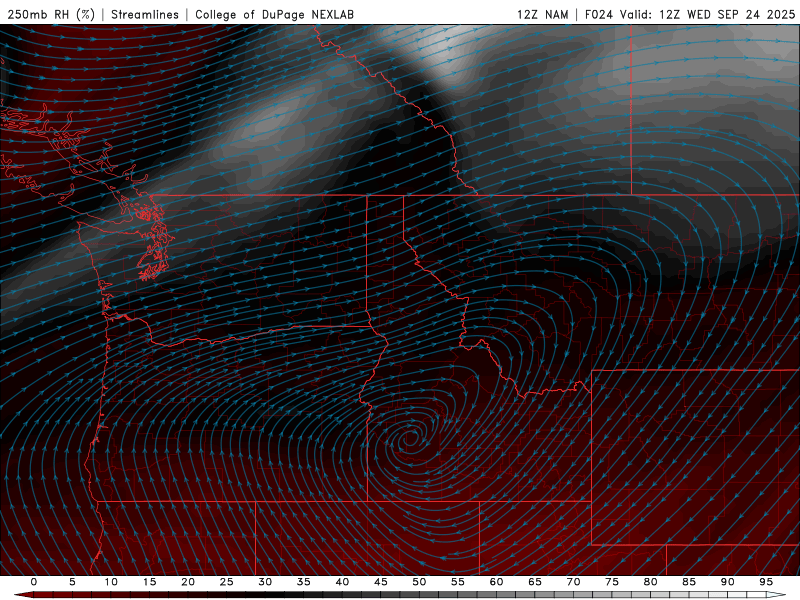
Task: Click the '95' colorbar scale label
Action: pyautogui.click(x=766, y=582)
